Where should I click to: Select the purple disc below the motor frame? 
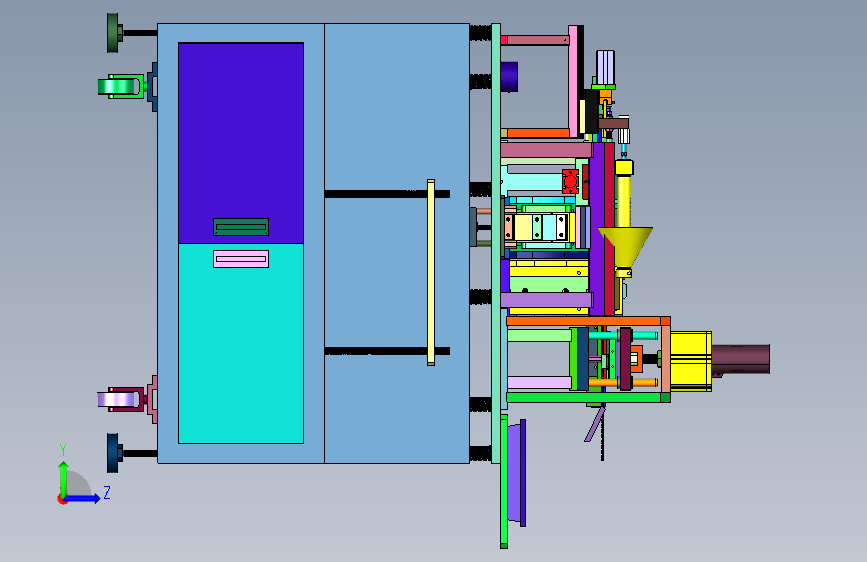point(516,472)
